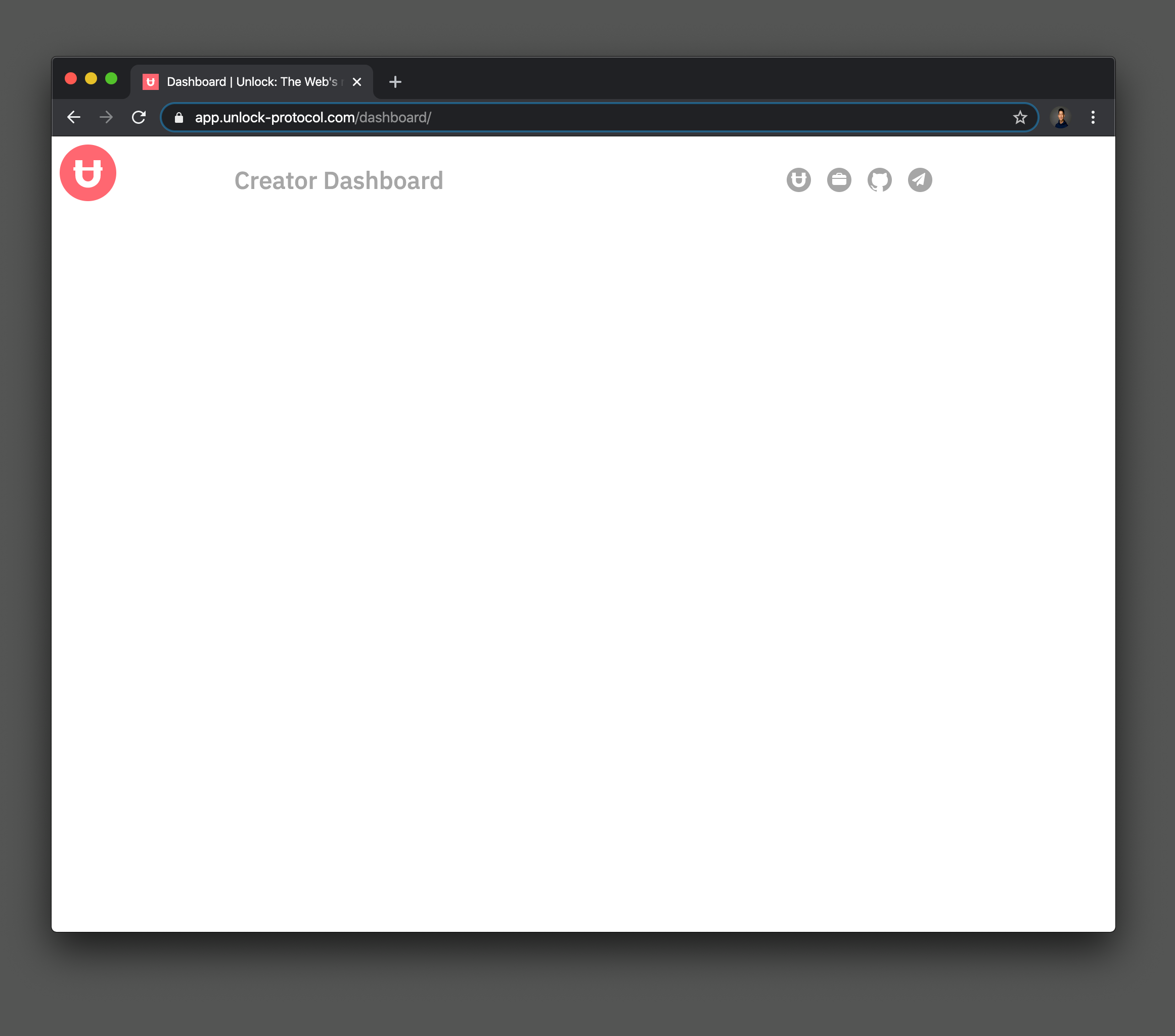Open the briefcase jobs icon

point(839,180)
